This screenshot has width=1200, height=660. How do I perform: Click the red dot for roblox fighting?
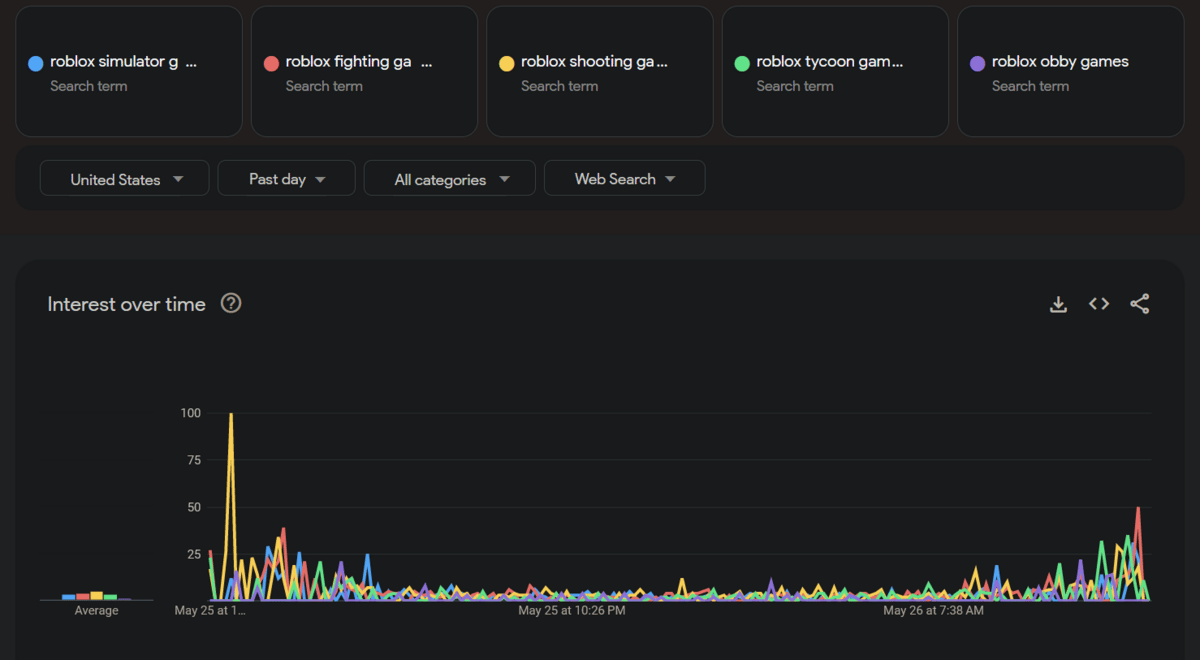(271, 63)
